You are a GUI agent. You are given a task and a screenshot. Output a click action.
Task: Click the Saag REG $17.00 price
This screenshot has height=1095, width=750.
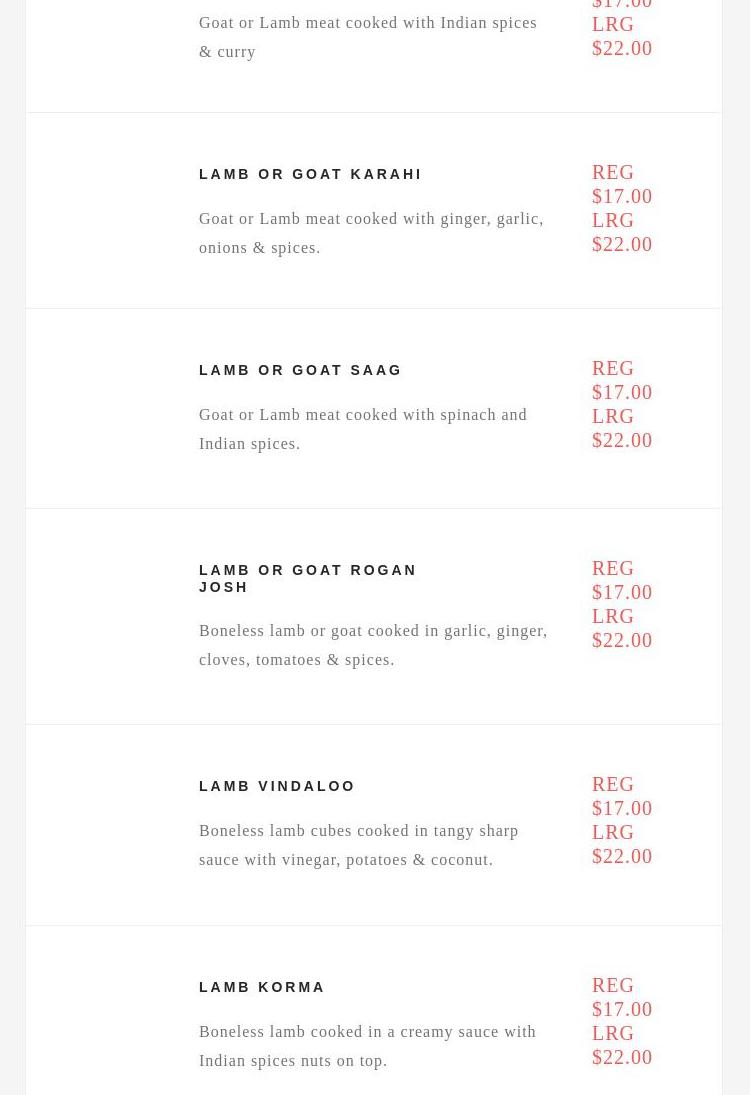(621, 380)
